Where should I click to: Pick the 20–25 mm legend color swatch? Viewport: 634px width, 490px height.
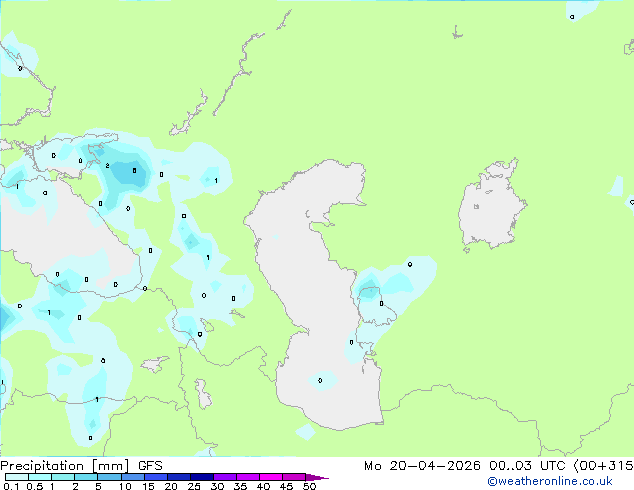[179, 477]
